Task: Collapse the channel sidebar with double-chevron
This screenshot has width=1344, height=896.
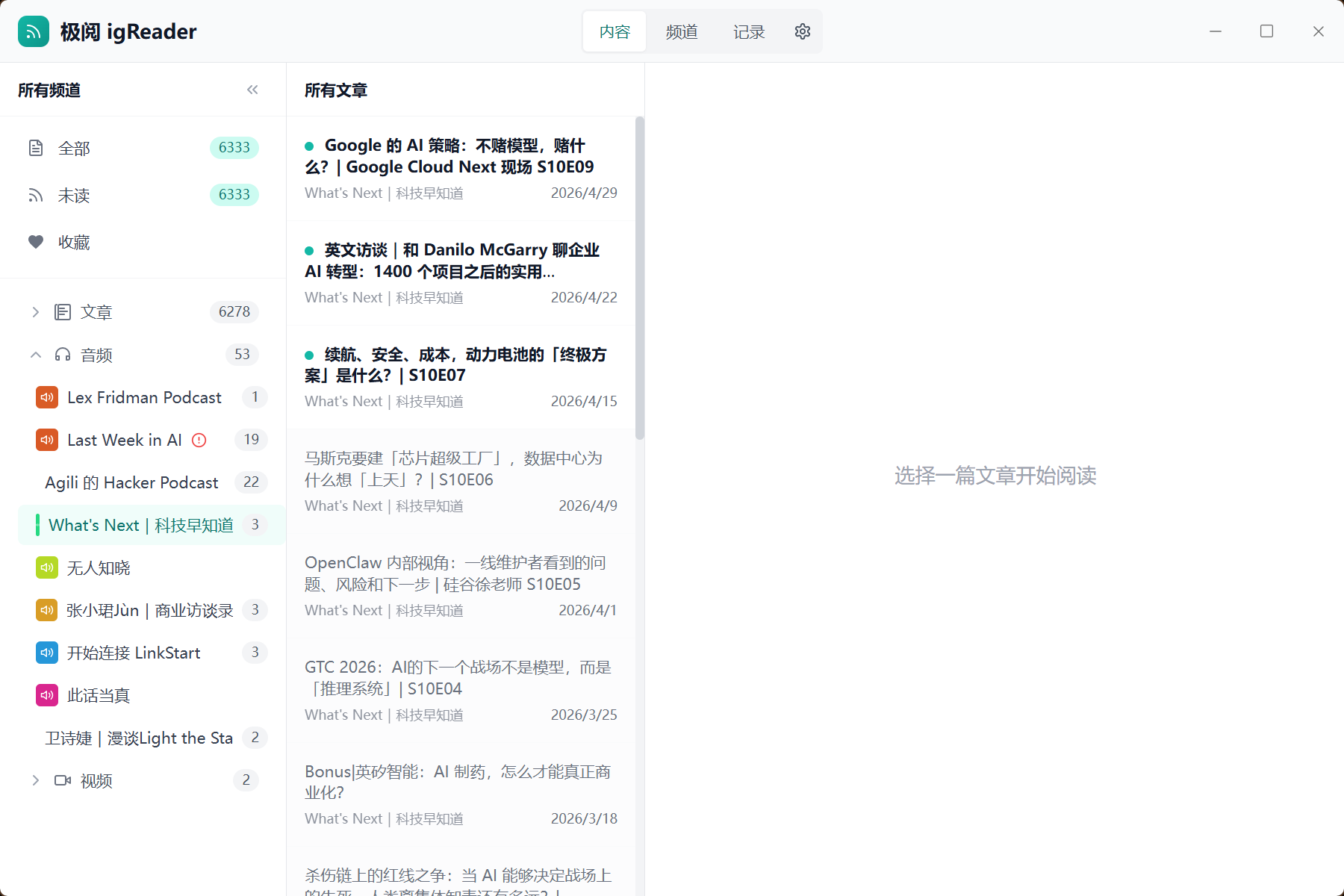Action: pos(252,90)
